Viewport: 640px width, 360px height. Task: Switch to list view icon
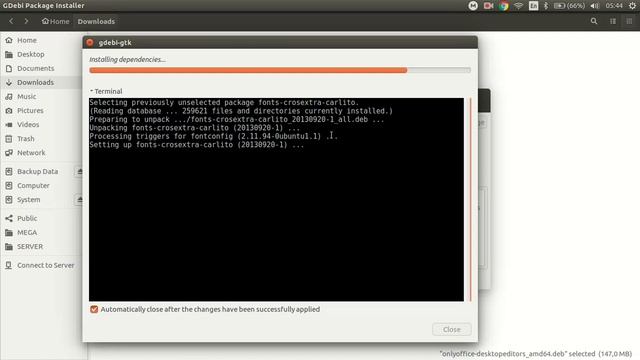(613, 21)
